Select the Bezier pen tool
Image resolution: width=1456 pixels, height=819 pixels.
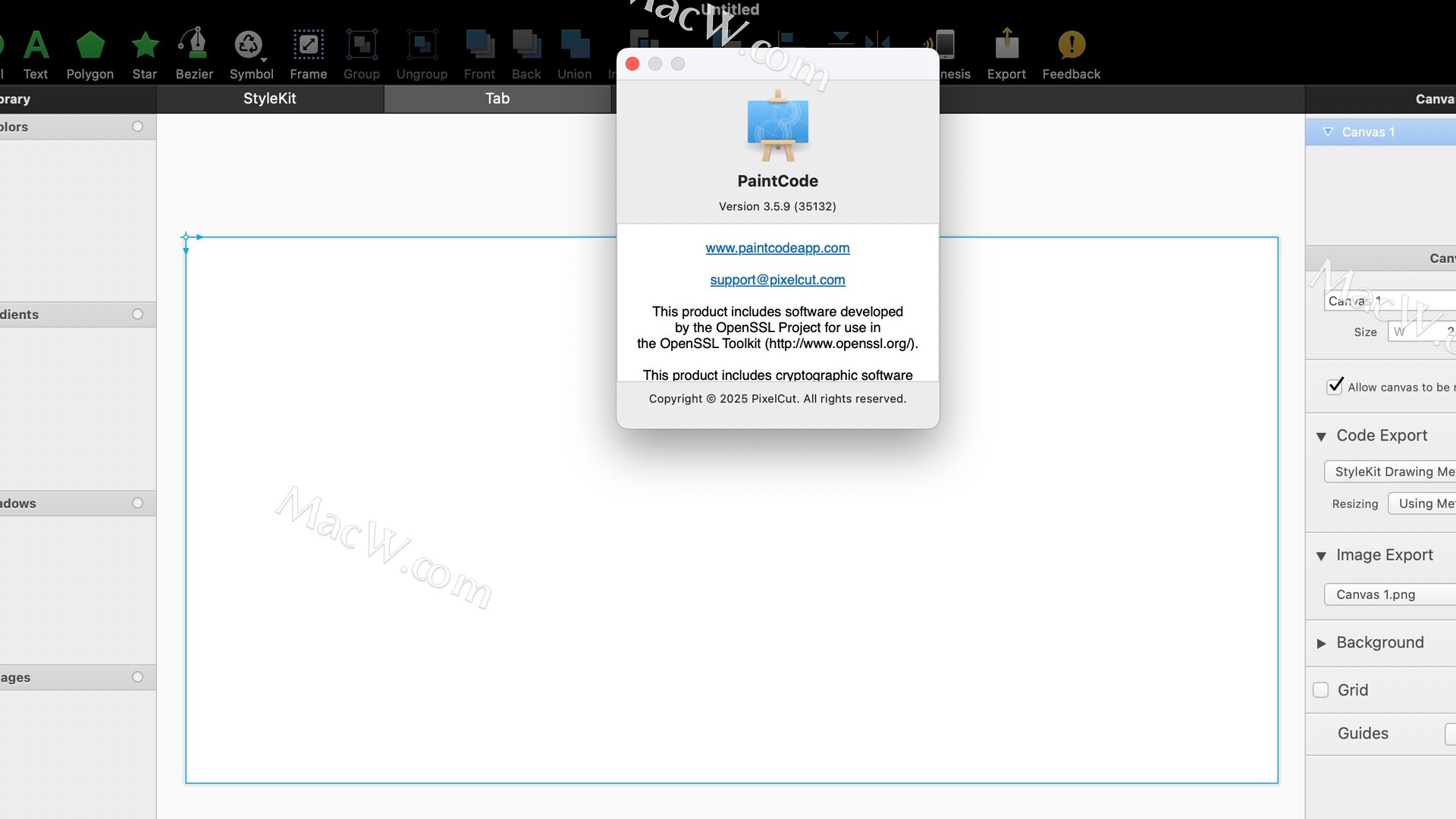click(194, 55)
